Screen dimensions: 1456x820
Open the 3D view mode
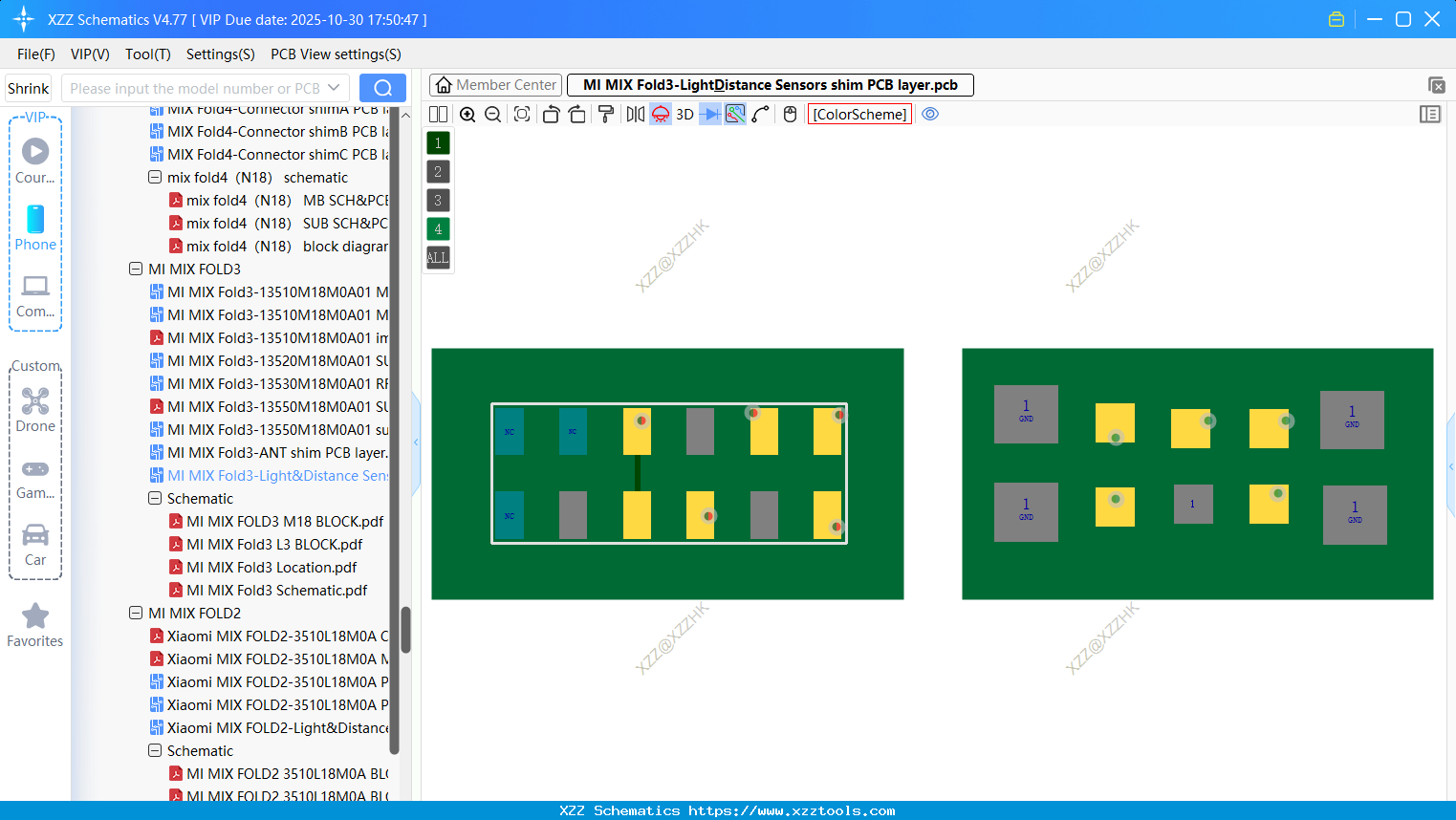coord(684,114)
